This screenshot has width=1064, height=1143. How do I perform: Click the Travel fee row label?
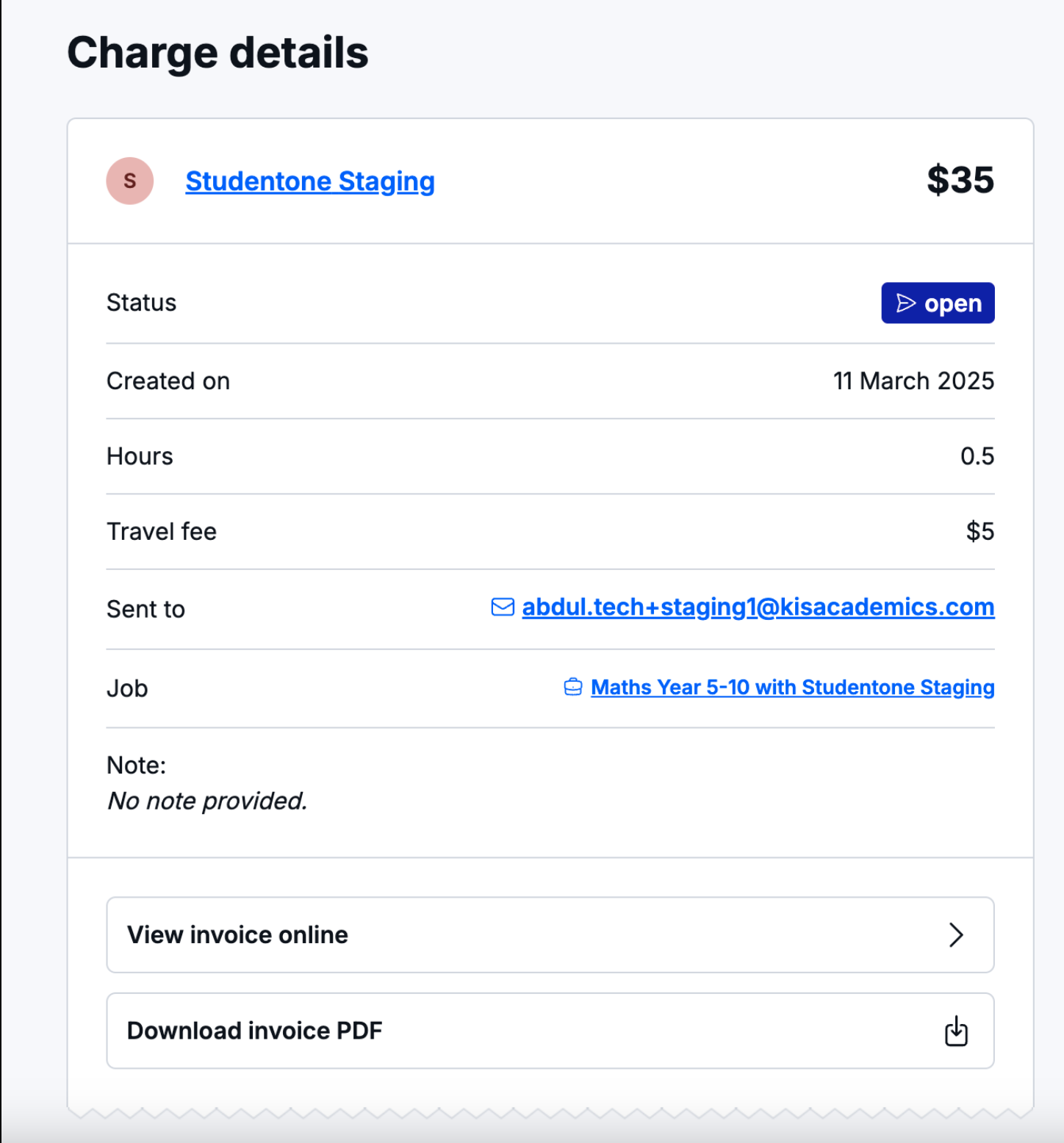point(162,531)
